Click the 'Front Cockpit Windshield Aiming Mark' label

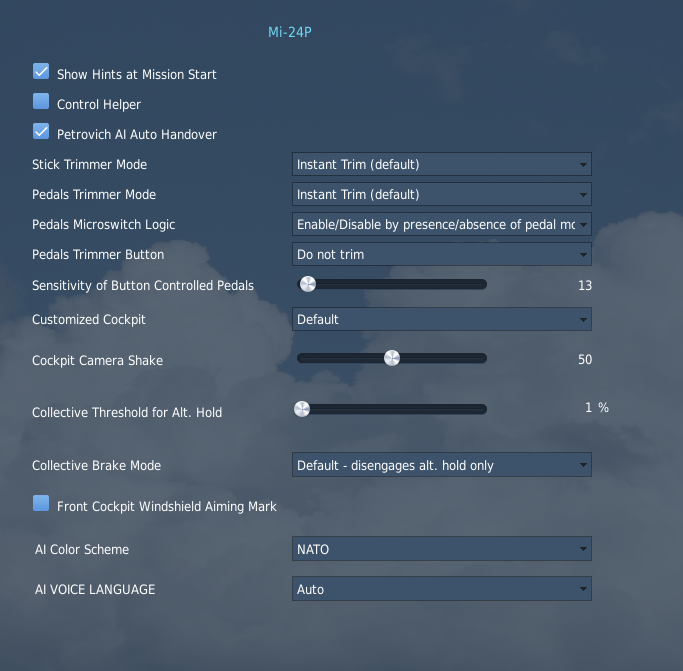point(167,507)
